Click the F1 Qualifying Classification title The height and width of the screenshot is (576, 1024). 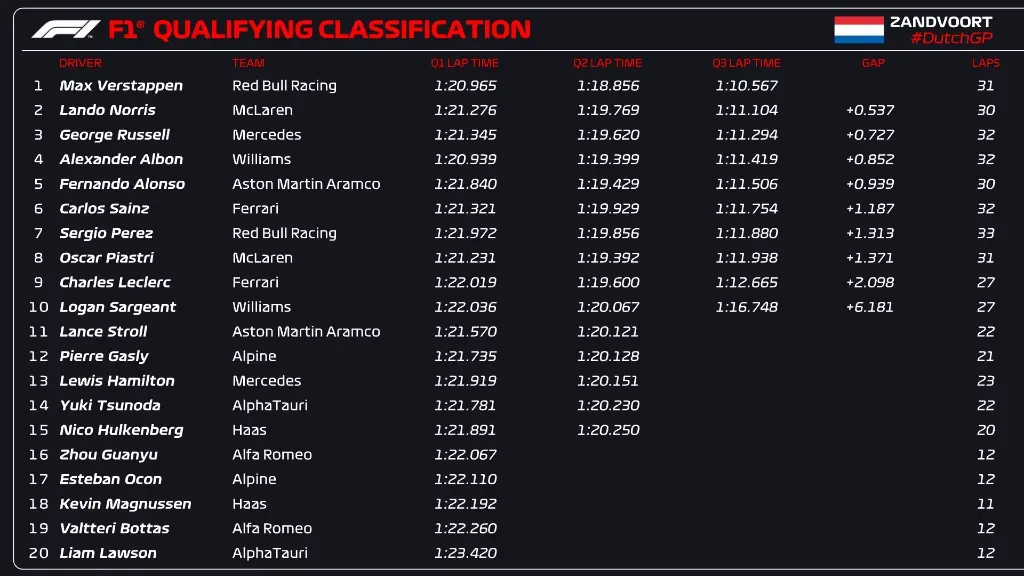319,30
